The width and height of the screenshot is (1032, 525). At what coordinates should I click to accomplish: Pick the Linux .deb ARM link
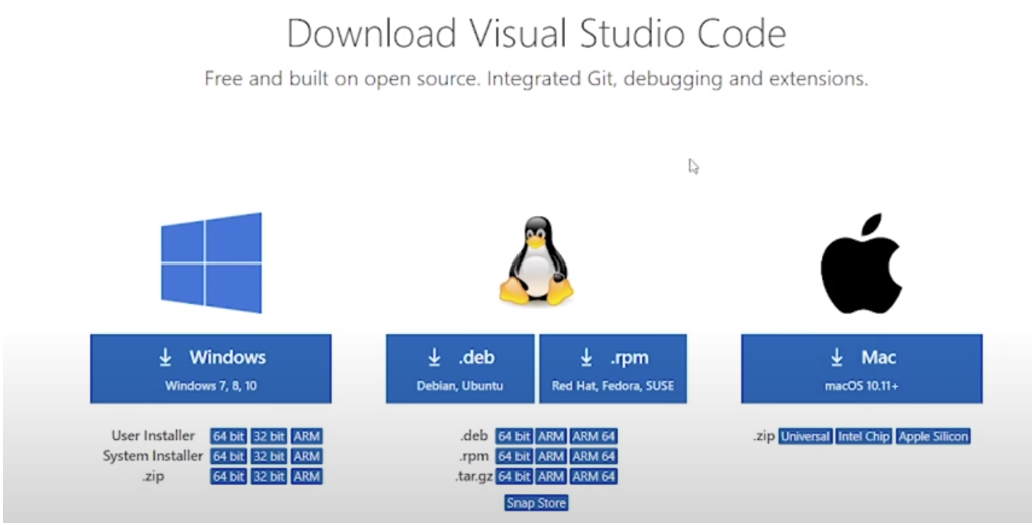pos(550,436)
